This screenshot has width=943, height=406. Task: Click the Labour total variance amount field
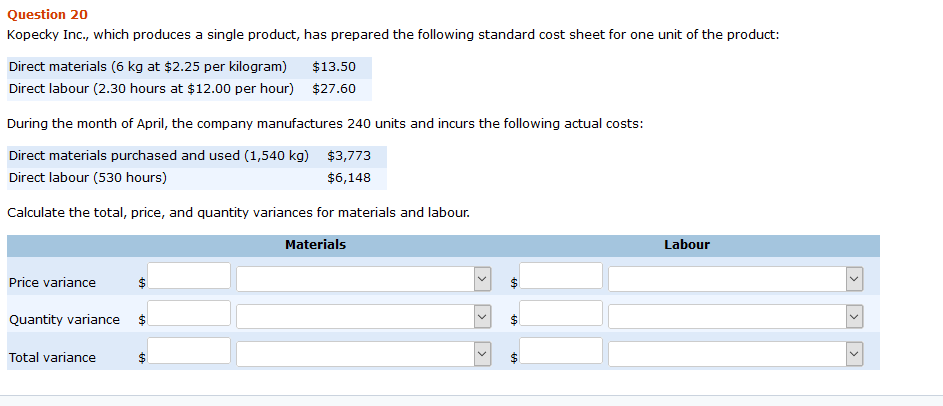tap(561, 351)
